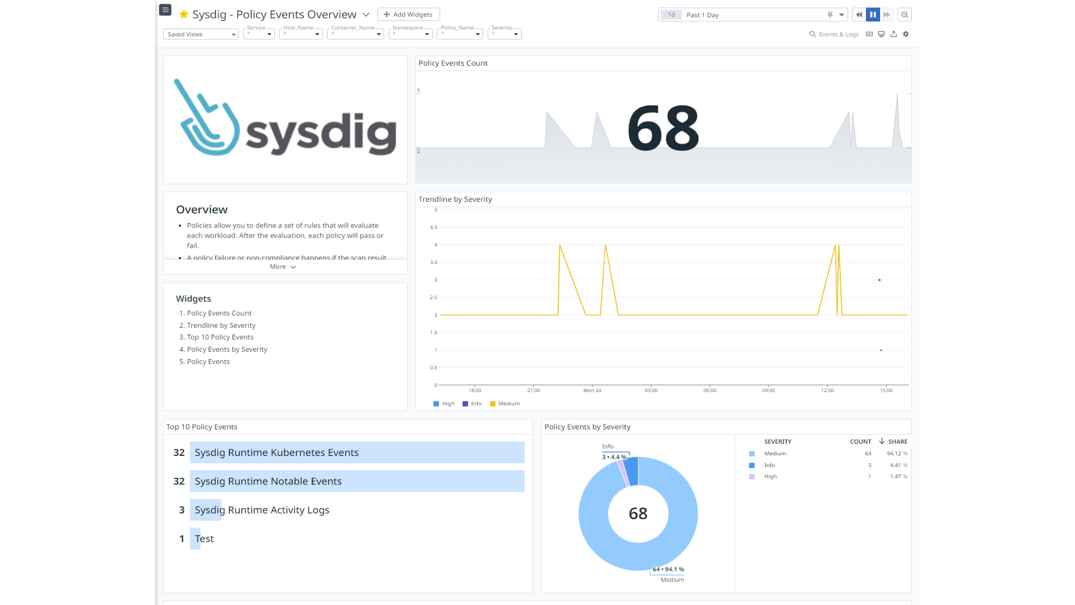Step the time range forward
The image size is (1075, 605).
[x=885, y=13]
